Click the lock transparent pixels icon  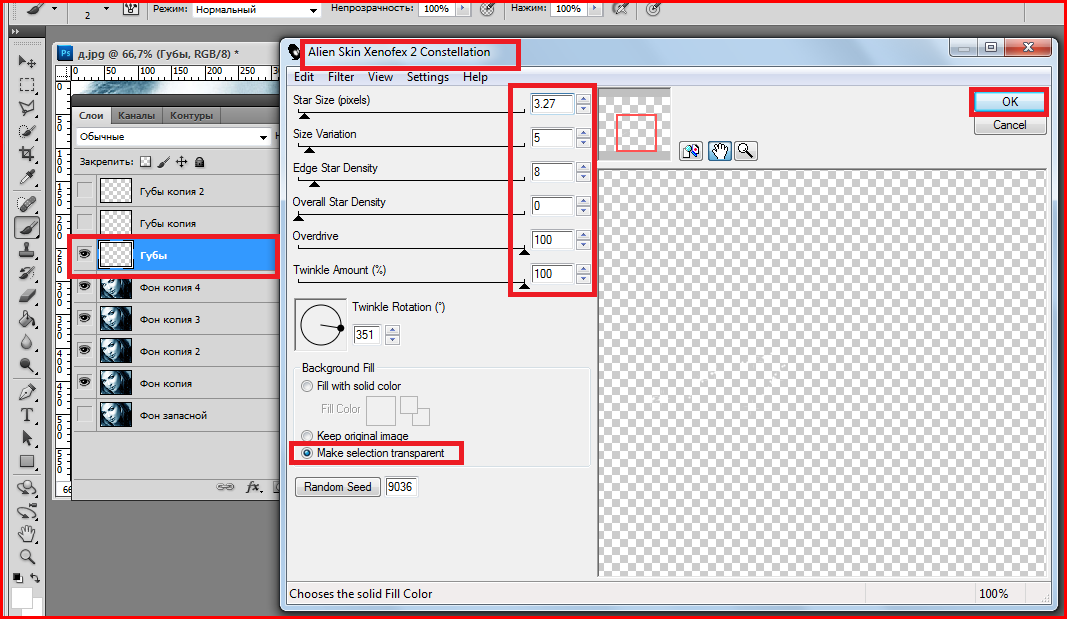[146, 162]
